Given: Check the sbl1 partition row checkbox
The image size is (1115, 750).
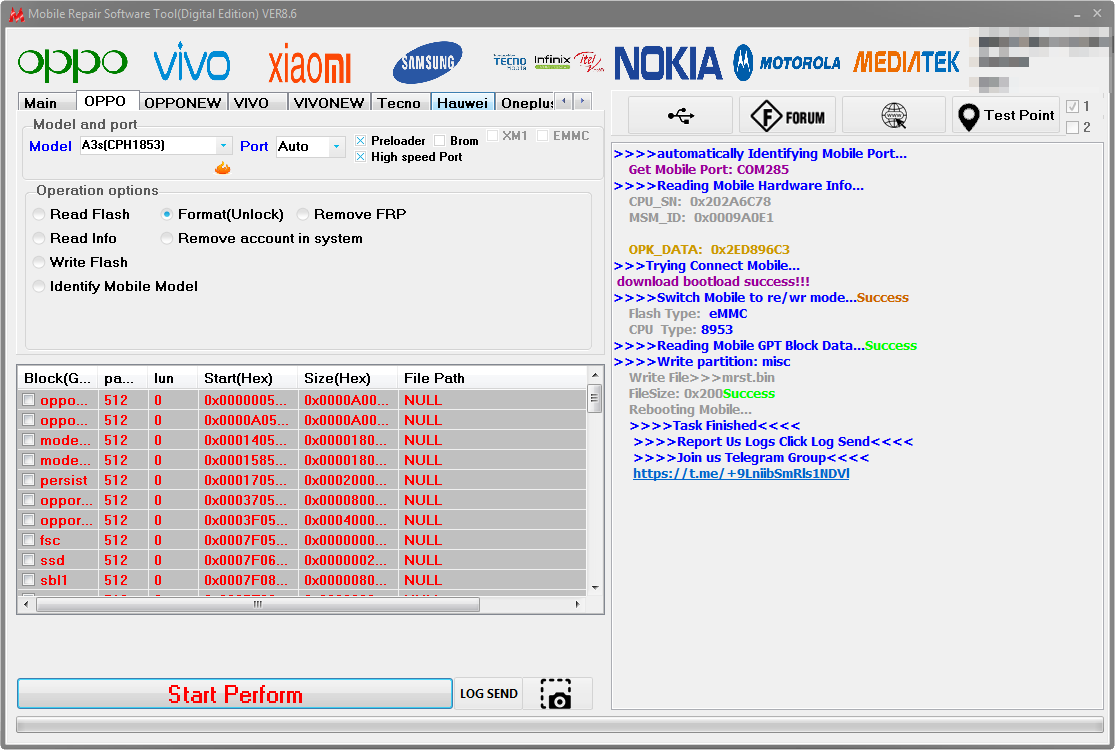Looking at the screenshot, I should (x=28, y=579).
